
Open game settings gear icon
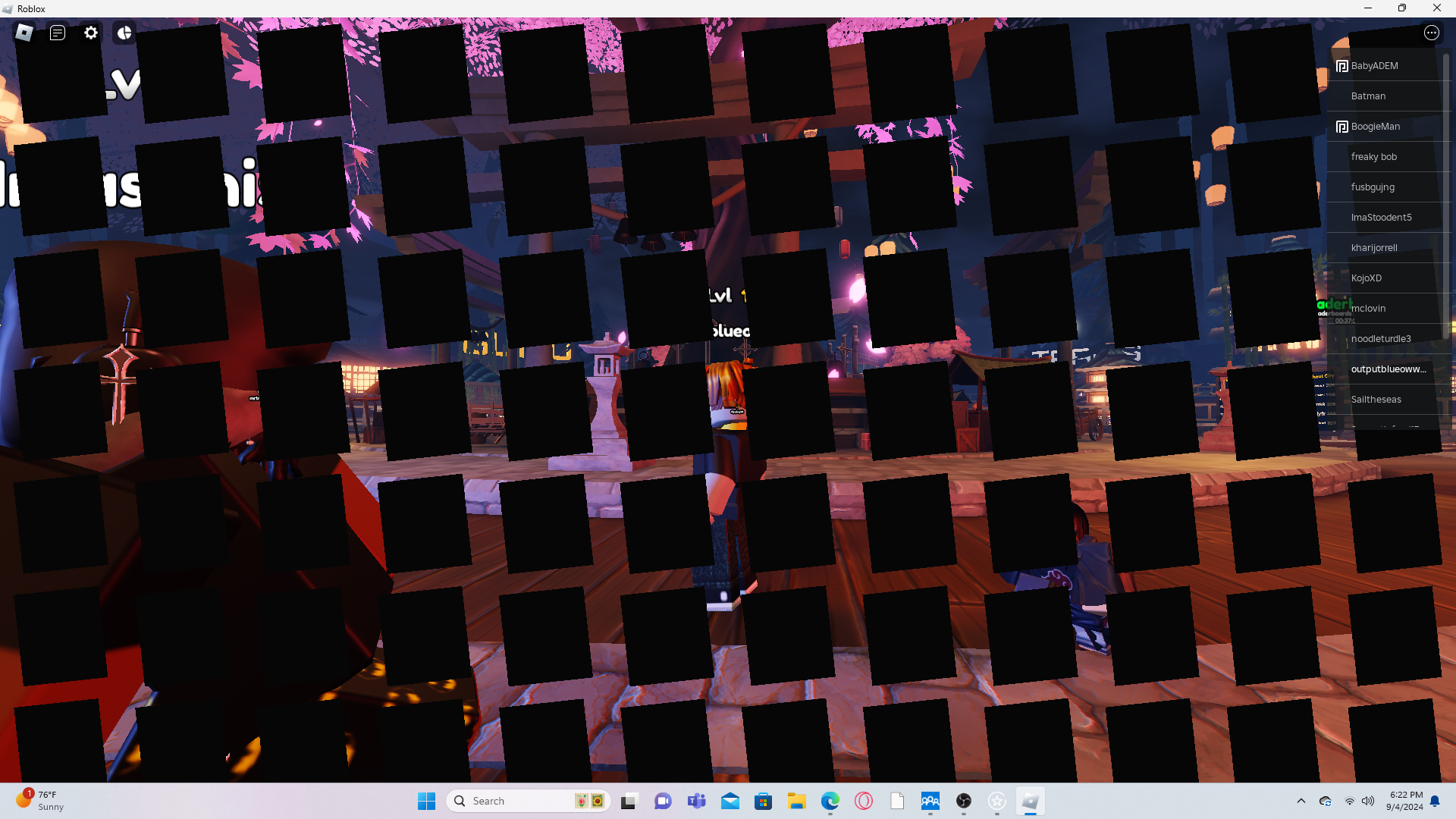pos(91,33)
